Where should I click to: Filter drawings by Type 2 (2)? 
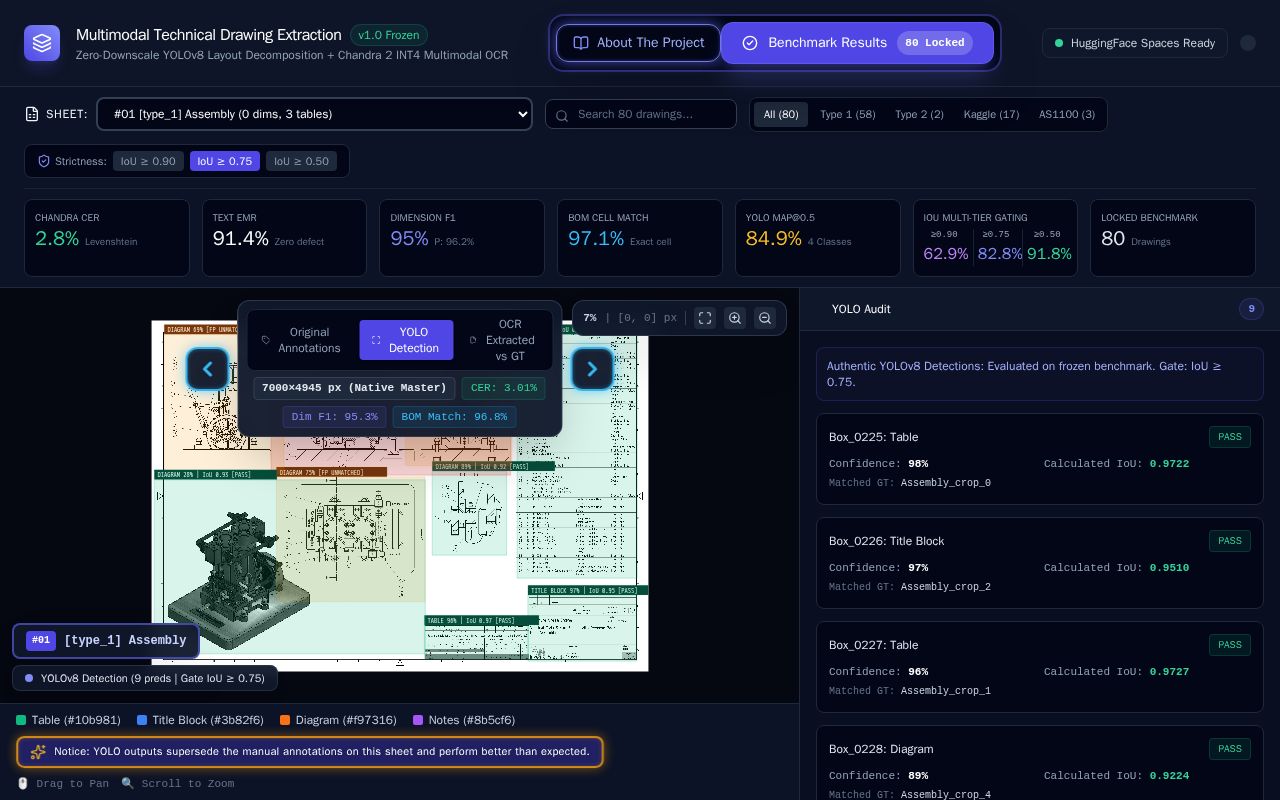pos(919,114)
